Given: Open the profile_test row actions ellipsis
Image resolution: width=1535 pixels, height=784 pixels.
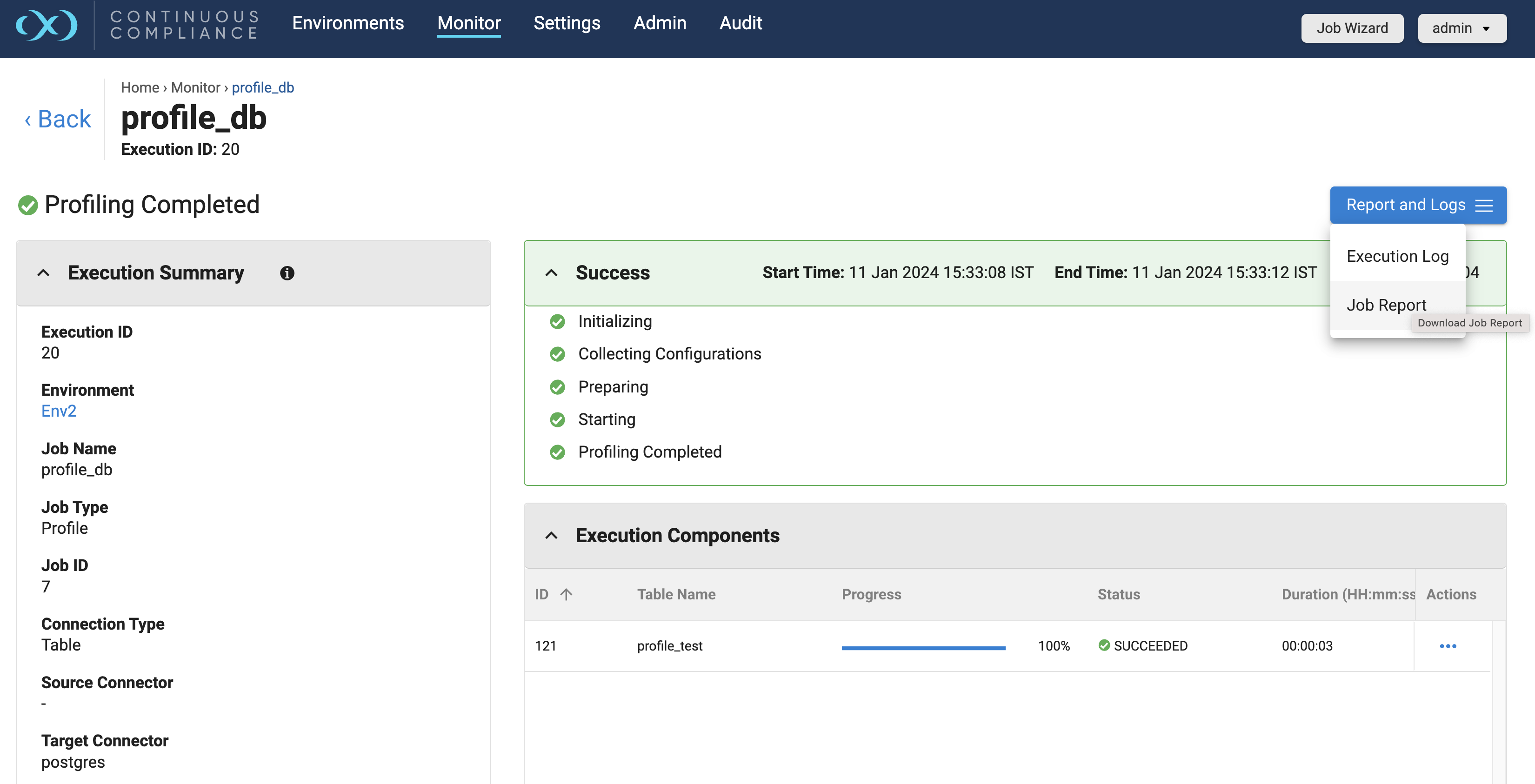Looking at the screenshot, I should pyautogui.click(x=1448, y=646).
